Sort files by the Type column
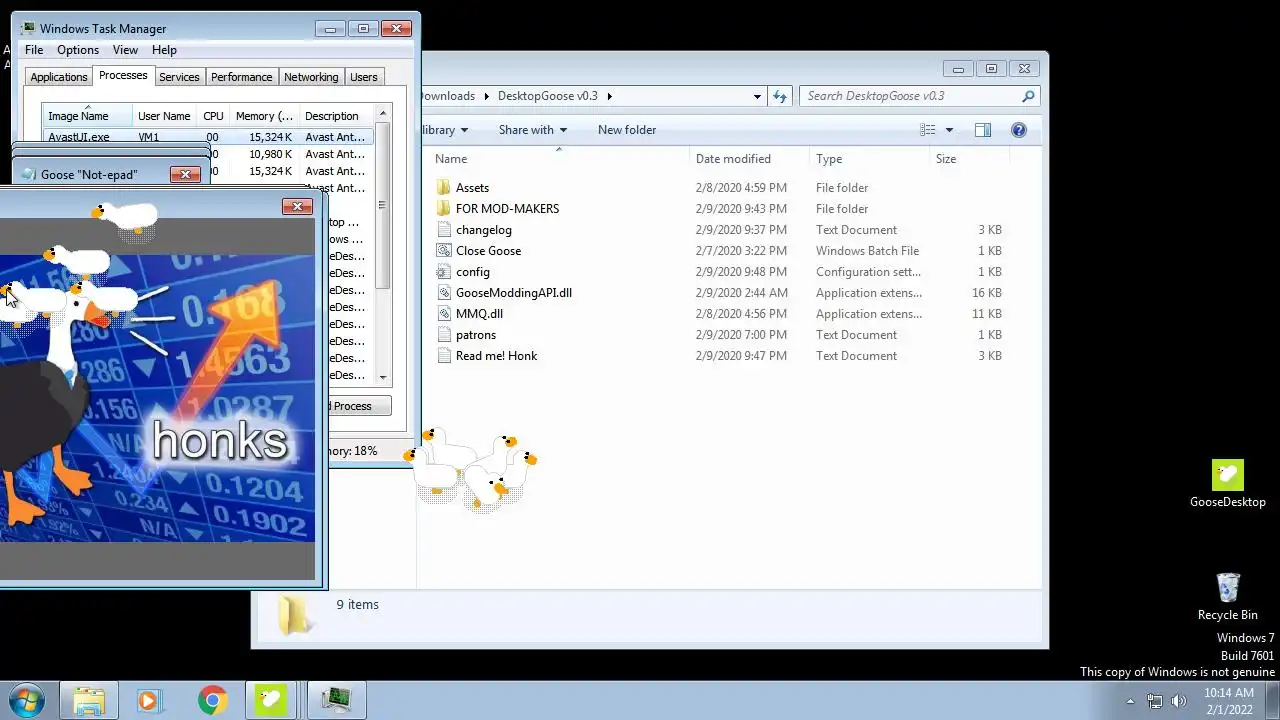Image resolution: width=1280 pixels, height=720 pixels. click(x=869, y=159)
